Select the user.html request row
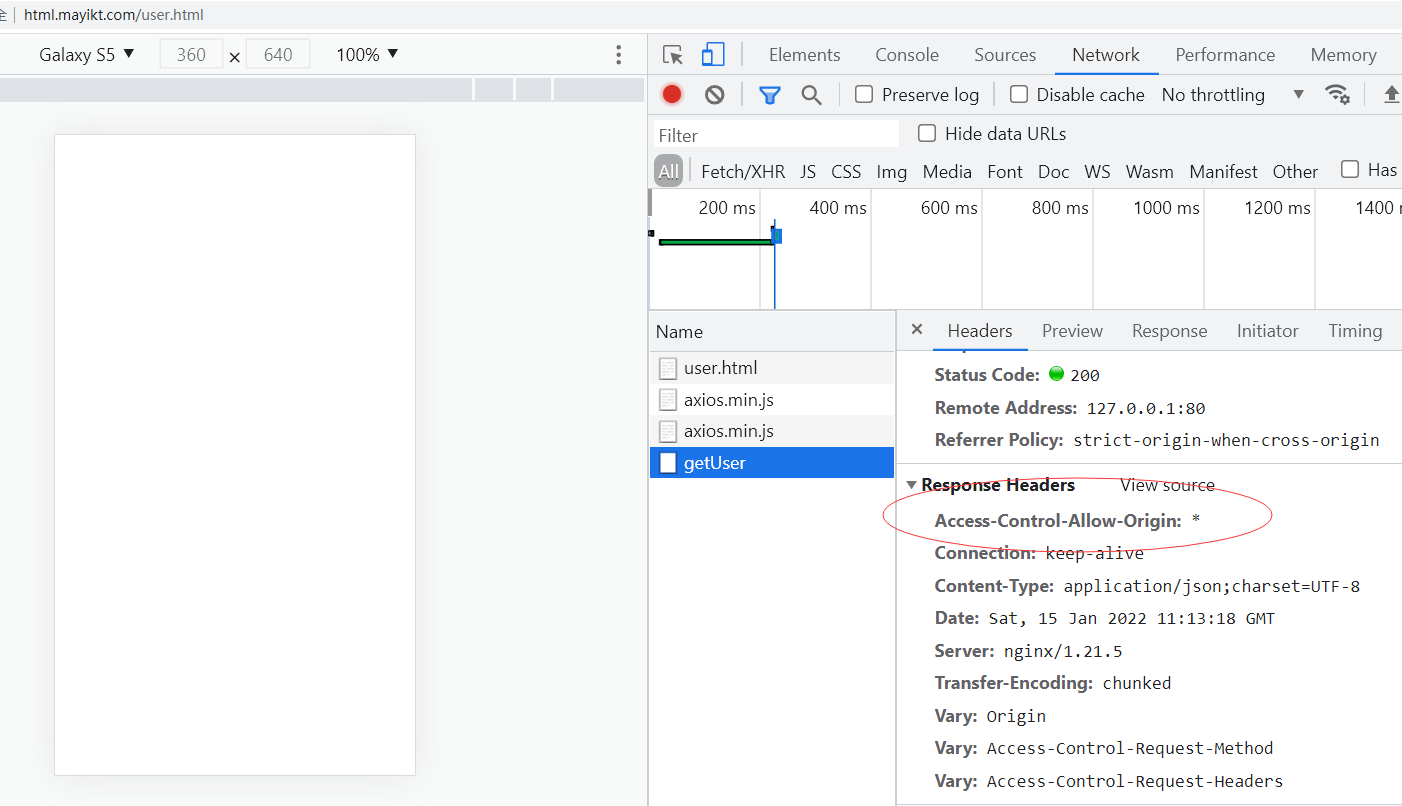1402x806 pixels. pos(772,368)
